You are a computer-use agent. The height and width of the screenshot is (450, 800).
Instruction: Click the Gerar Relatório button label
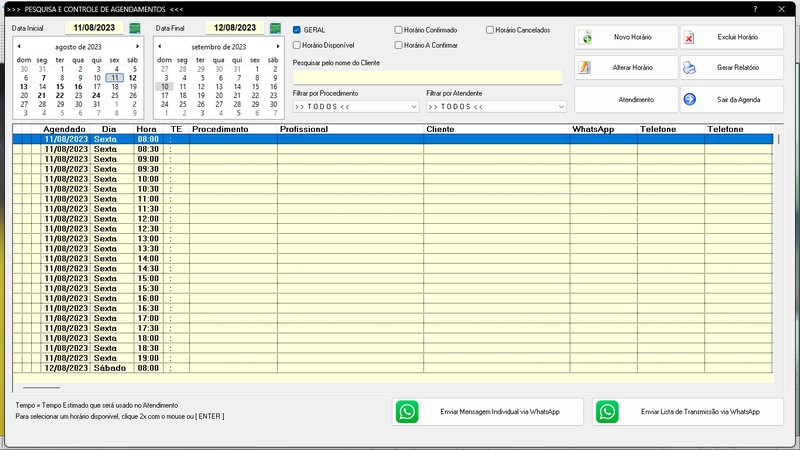(x=738, y=67)
